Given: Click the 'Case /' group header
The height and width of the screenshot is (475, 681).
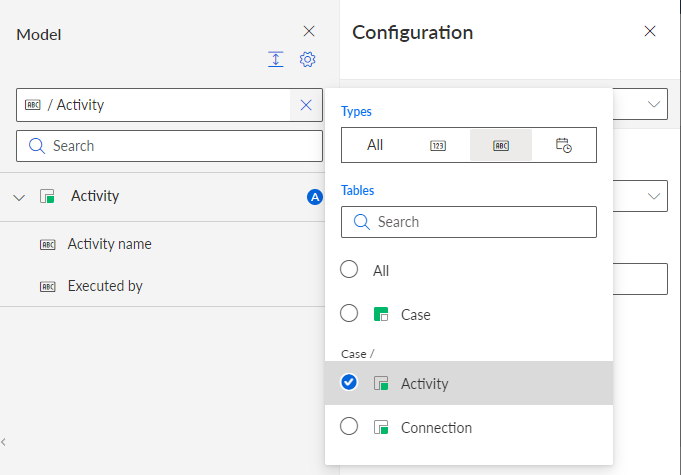Looking at the screenshot, I should pos(357,354).
